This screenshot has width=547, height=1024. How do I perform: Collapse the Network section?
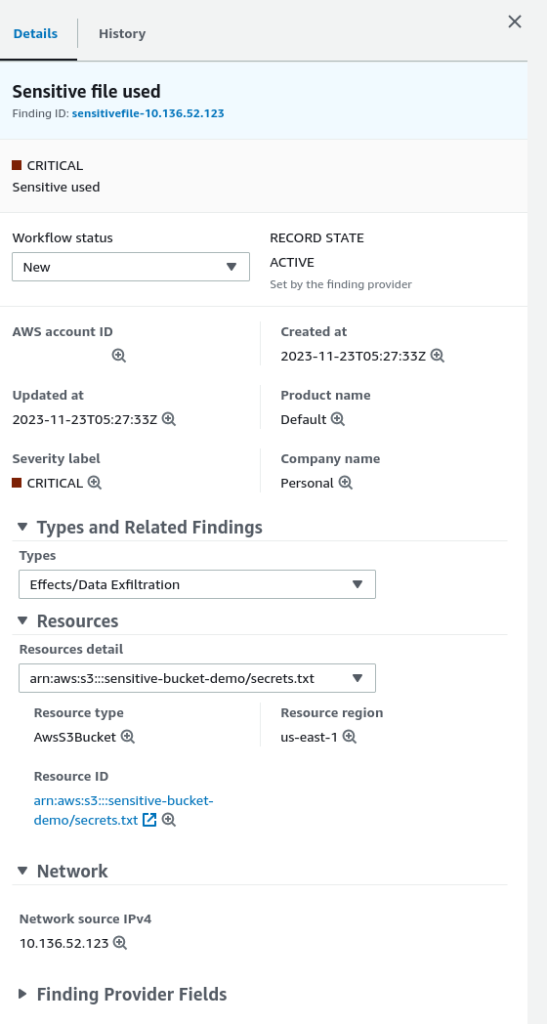click(63, 871)
